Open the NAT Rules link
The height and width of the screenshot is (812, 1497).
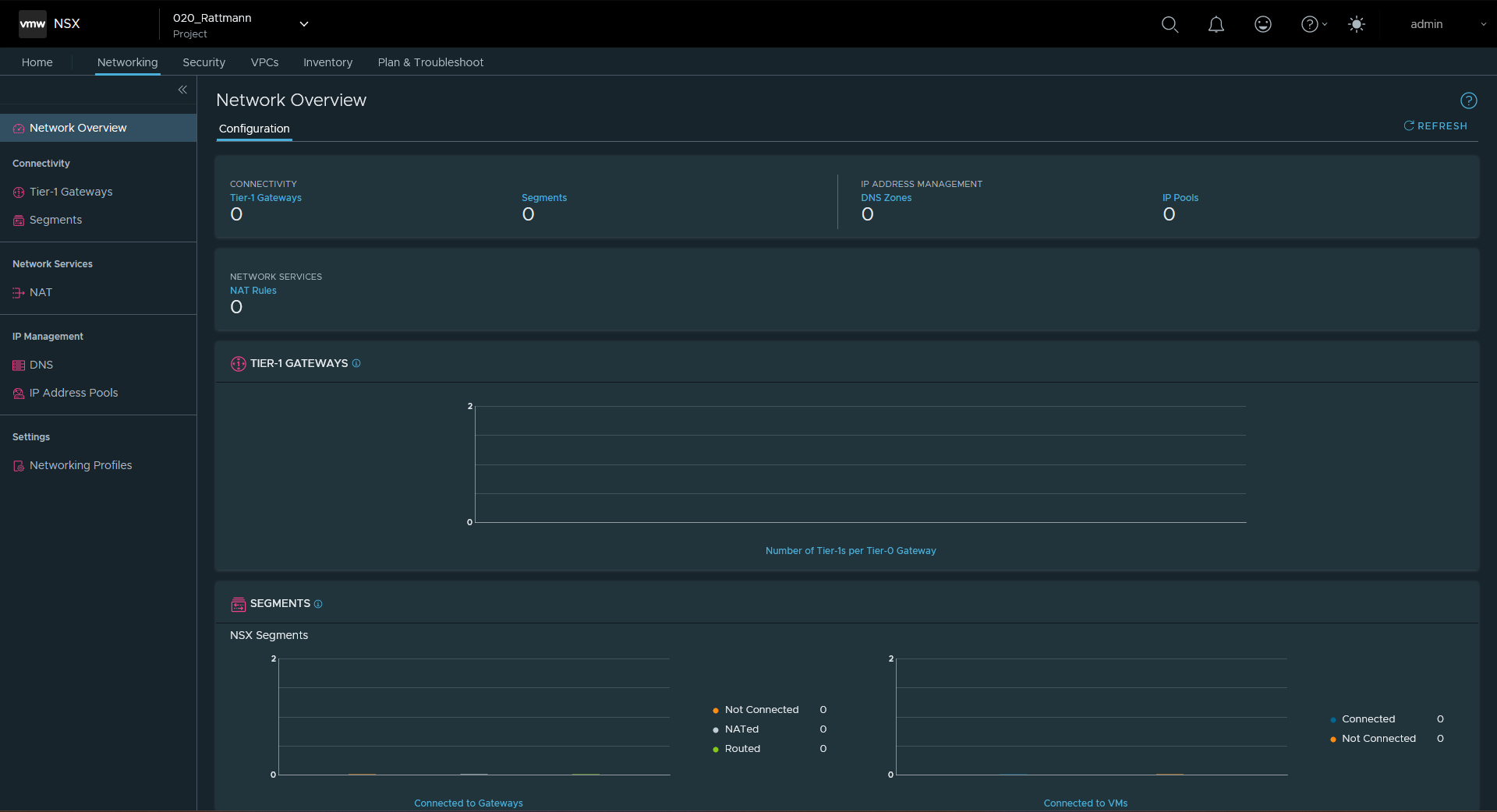(x=253, y=291)
